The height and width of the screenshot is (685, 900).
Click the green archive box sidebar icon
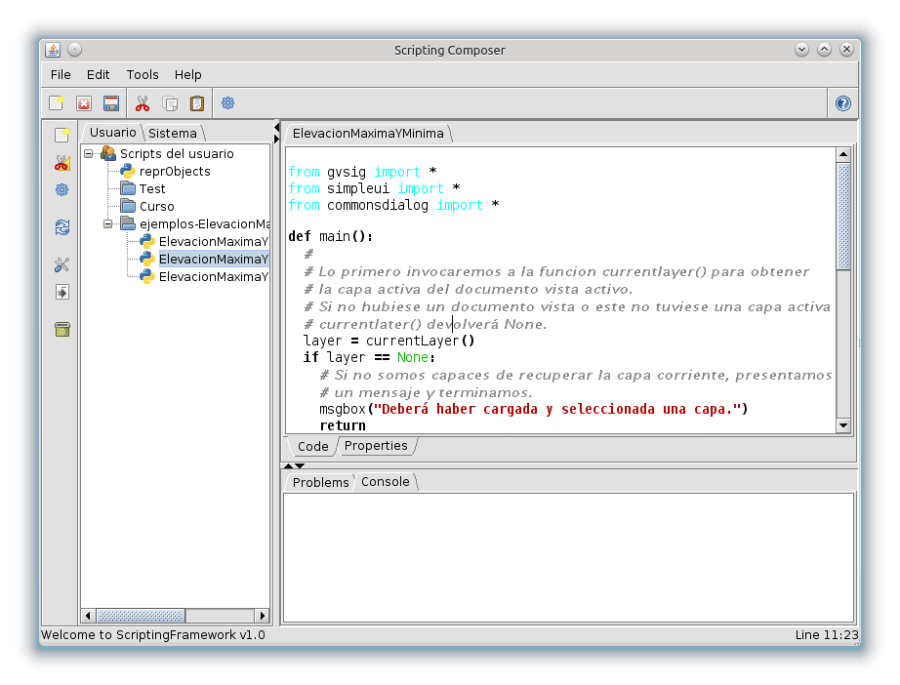[x=62, y=330]
